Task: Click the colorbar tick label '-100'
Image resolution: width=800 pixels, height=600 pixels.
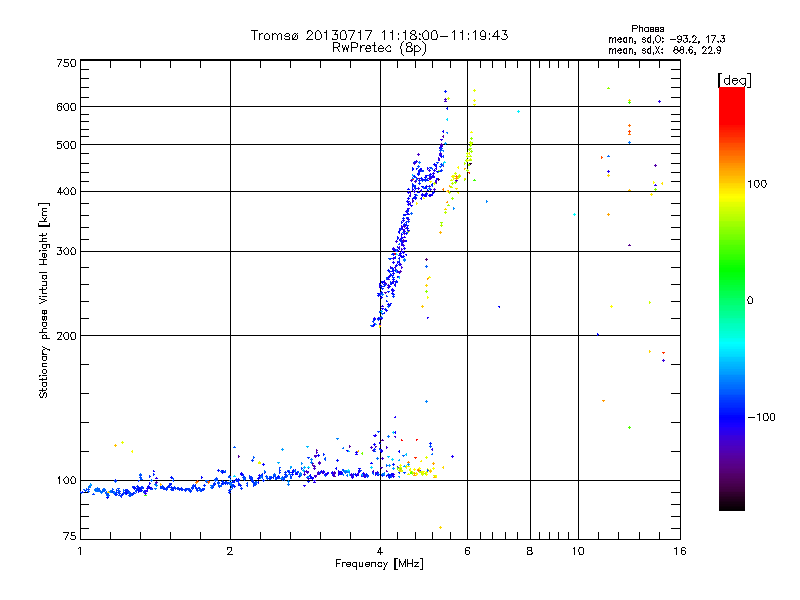Action: [x=762, y=417]
